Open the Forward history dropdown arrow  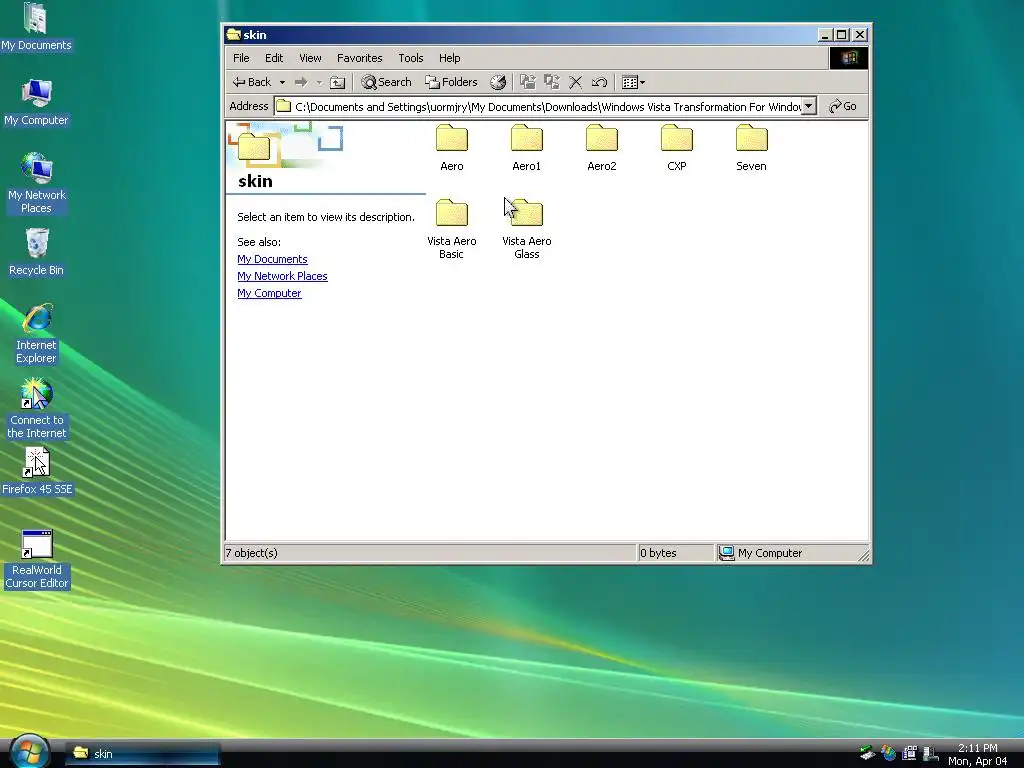tap(319, 82)
